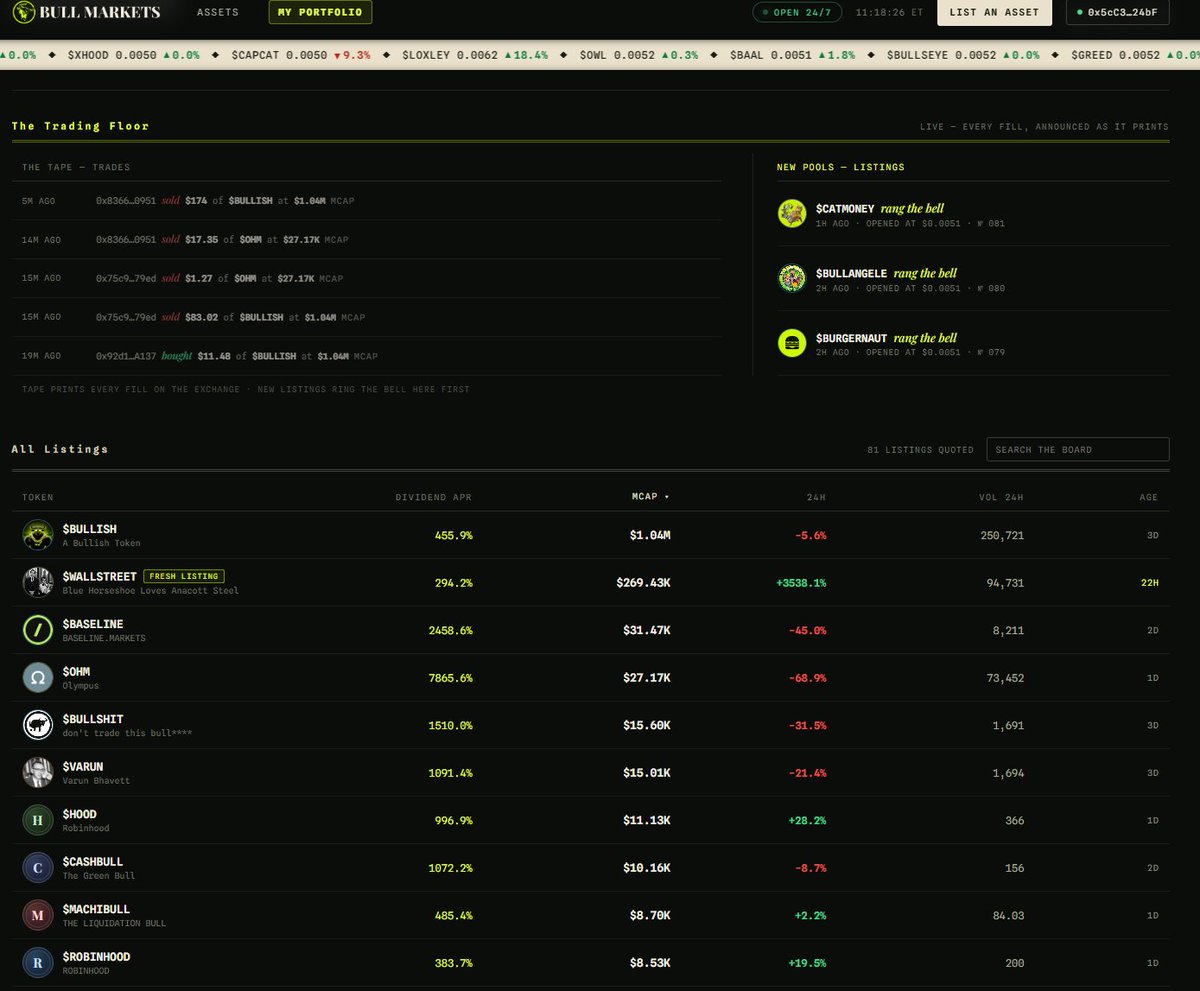The image size is (1200, 991).
Task: Click the $CATMONEY new pool icon
Action: [792, 214]
